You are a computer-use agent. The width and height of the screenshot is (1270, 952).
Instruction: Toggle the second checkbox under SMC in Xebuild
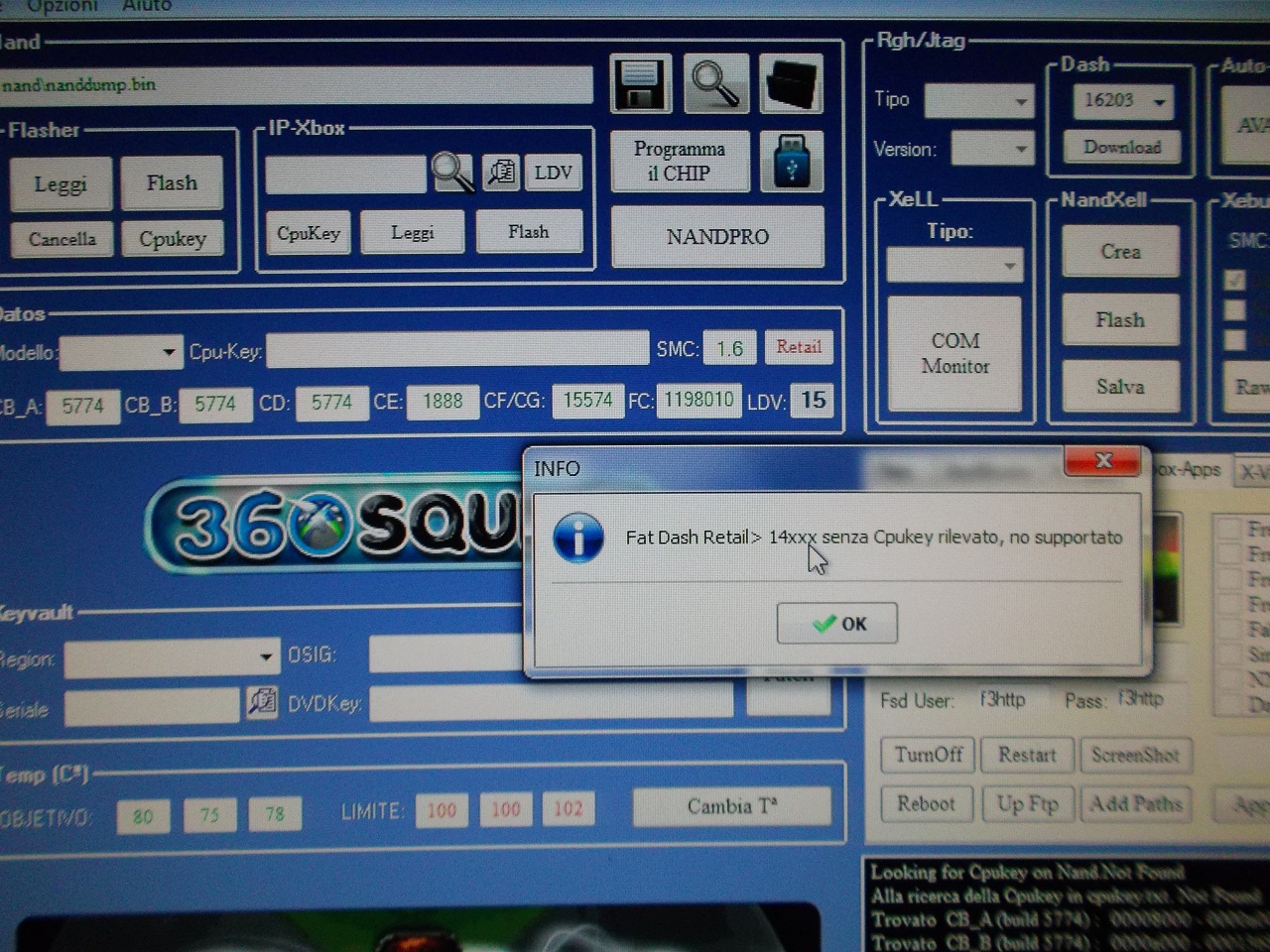coord(1234,310)
